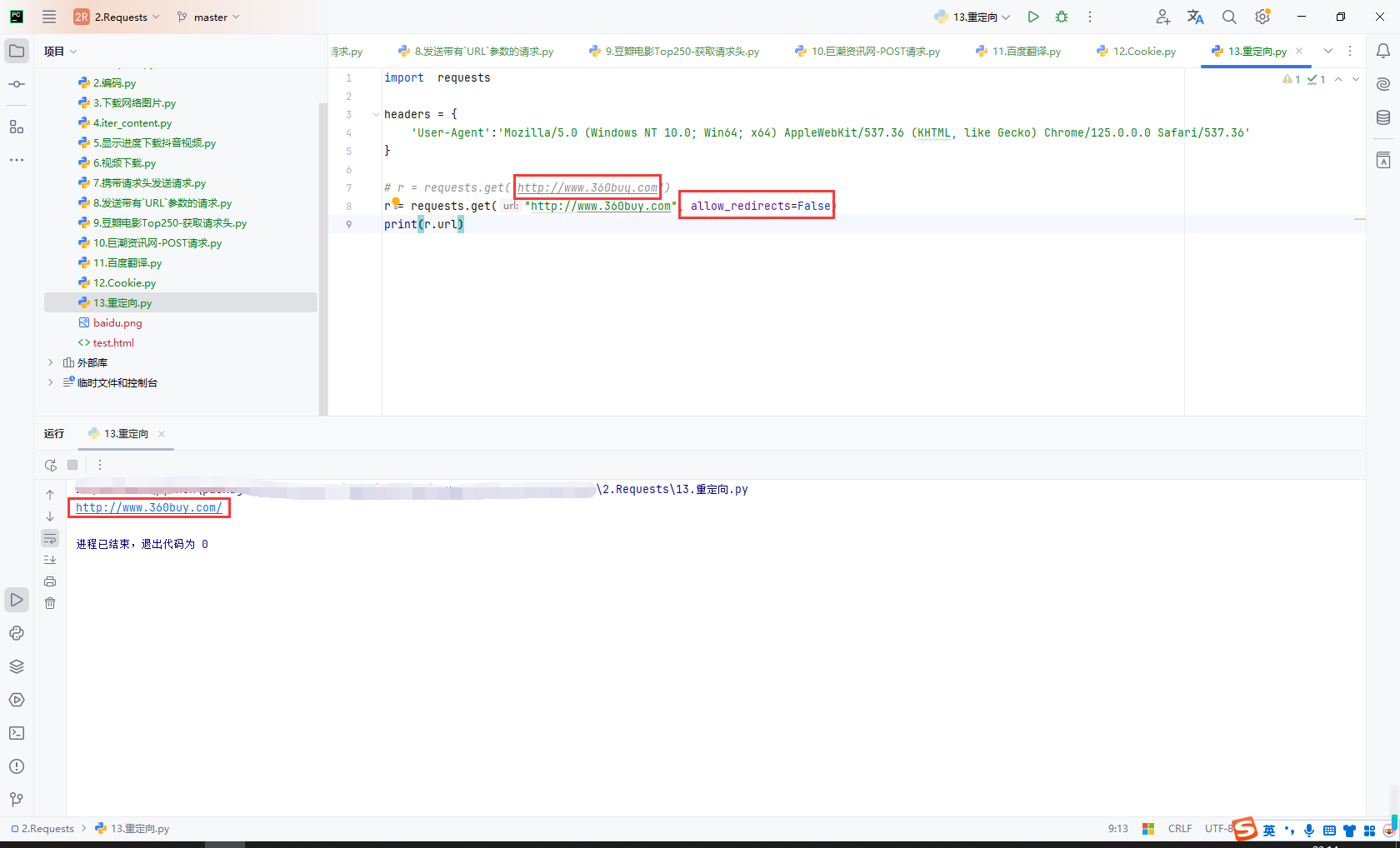Switch to 10.巨潮资讯网-POST请求.py tab
The width and height of the screenshot is (1400, 848).
(867, 51)
